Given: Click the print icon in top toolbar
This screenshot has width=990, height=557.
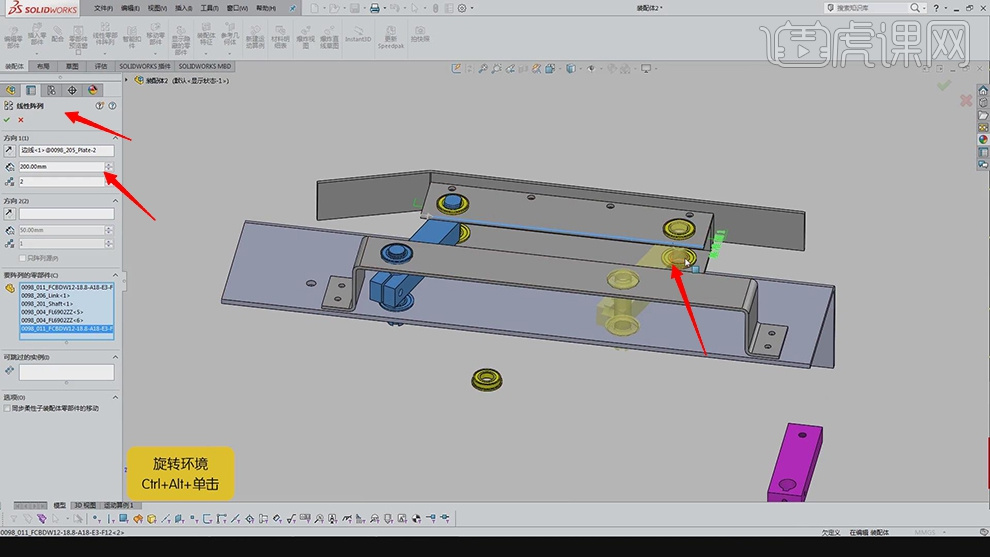Looking at the screenshot, I should tap(374, 8).
